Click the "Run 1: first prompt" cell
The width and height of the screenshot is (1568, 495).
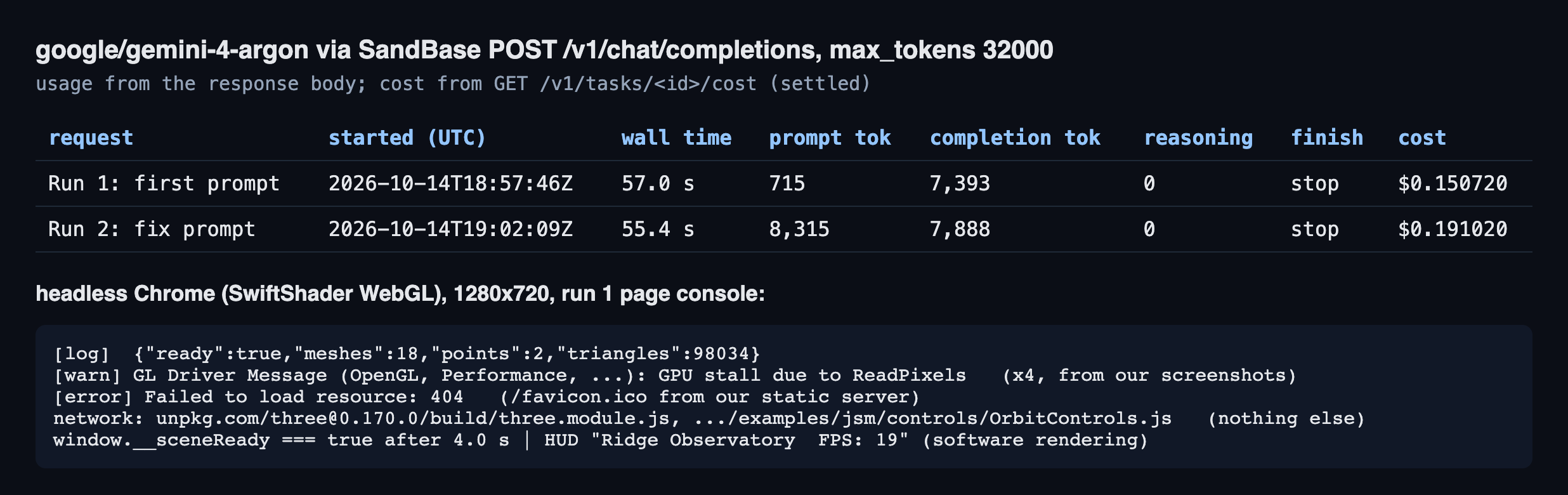click(x=164, y=183)
